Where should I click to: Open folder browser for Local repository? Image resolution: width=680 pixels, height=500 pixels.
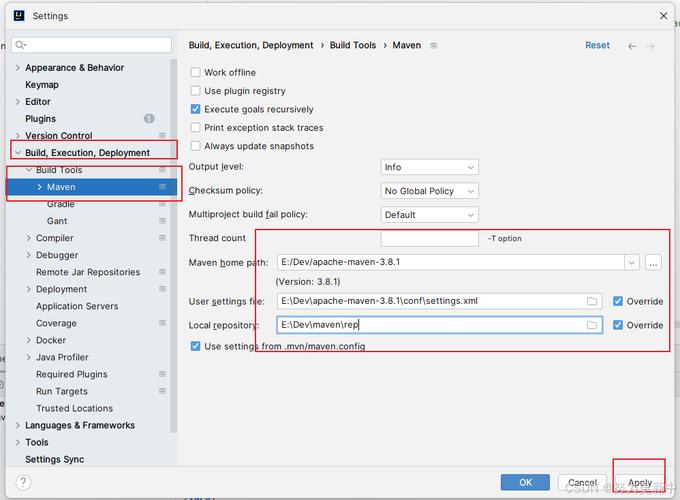pyautogui.click(x=592, y=325)
